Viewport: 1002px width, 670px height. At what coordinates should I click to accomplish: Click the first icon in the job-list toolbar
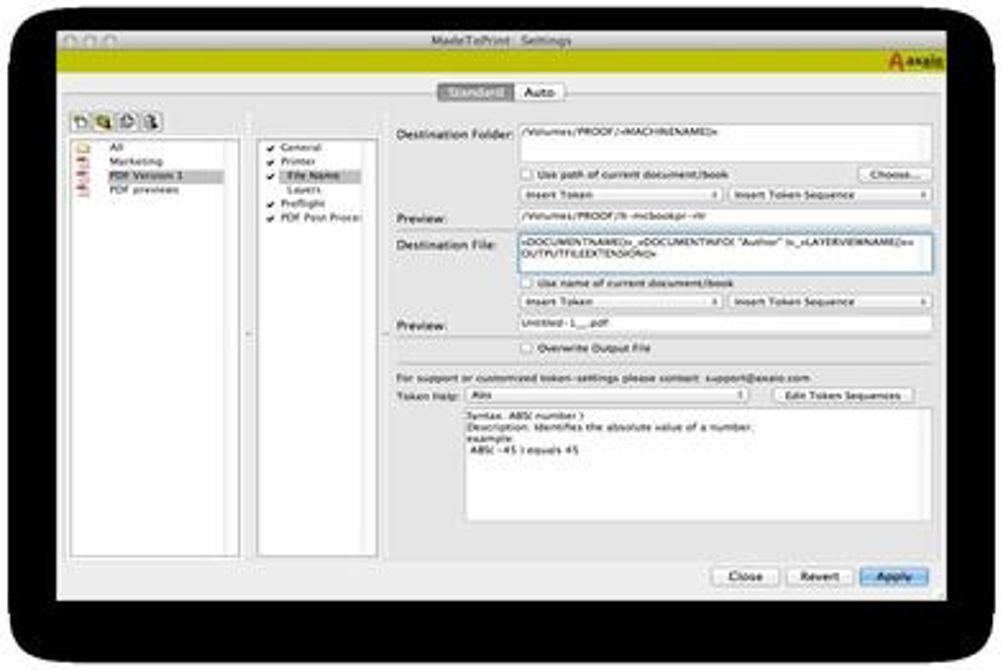(x=81, y=121)
